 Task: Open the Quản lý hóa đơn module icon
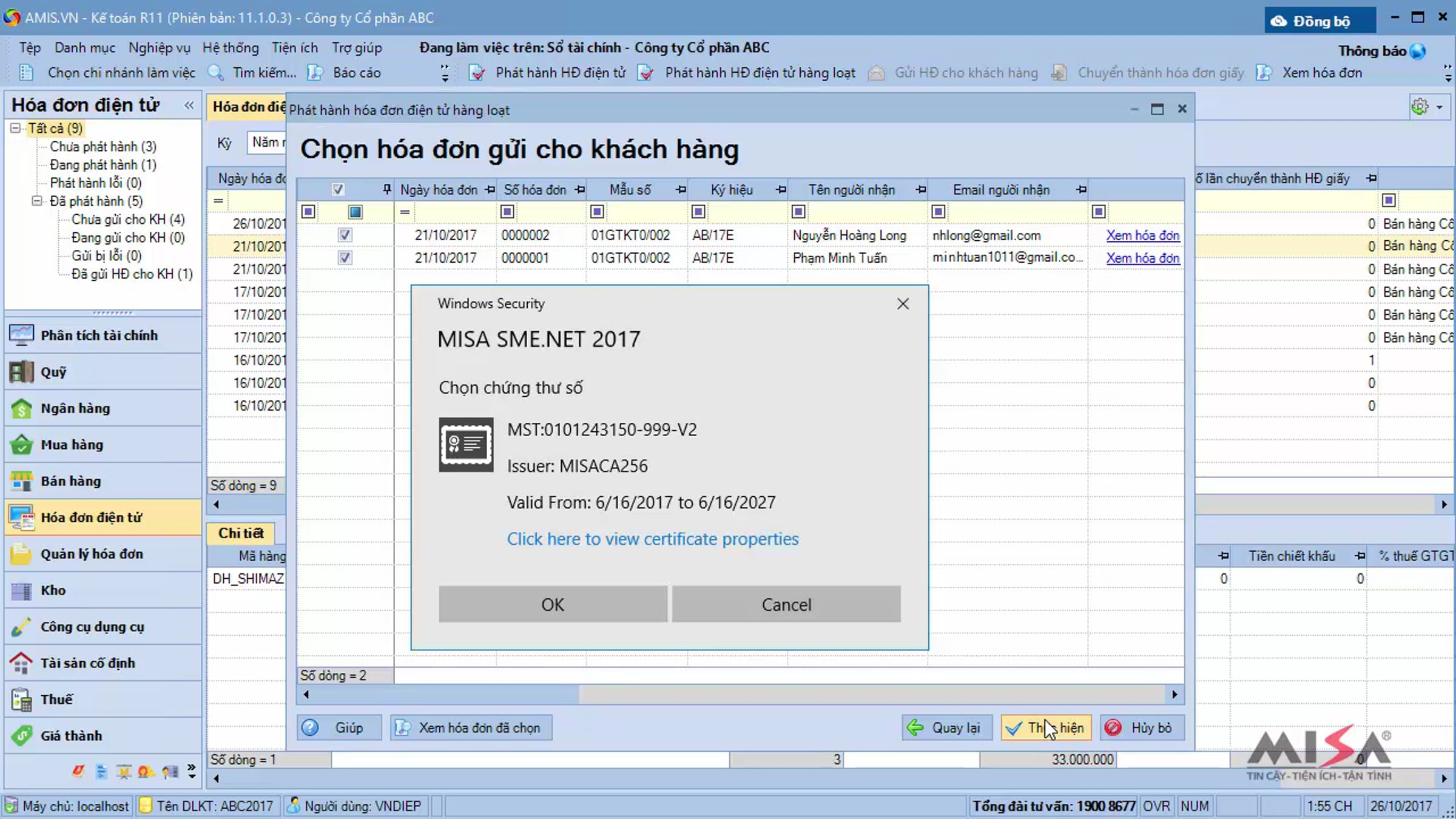pyautogui.click(x=21, y=553)
